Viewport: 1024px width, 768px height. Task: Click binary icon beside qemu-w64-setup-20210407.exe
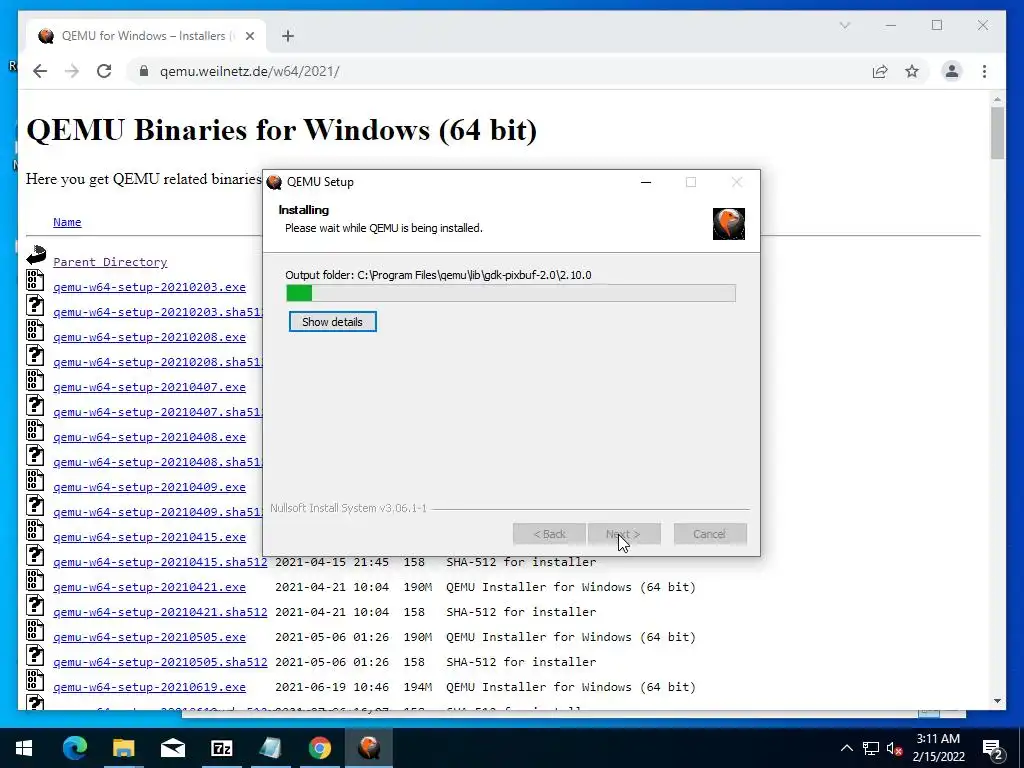click(x=35, y=380)
